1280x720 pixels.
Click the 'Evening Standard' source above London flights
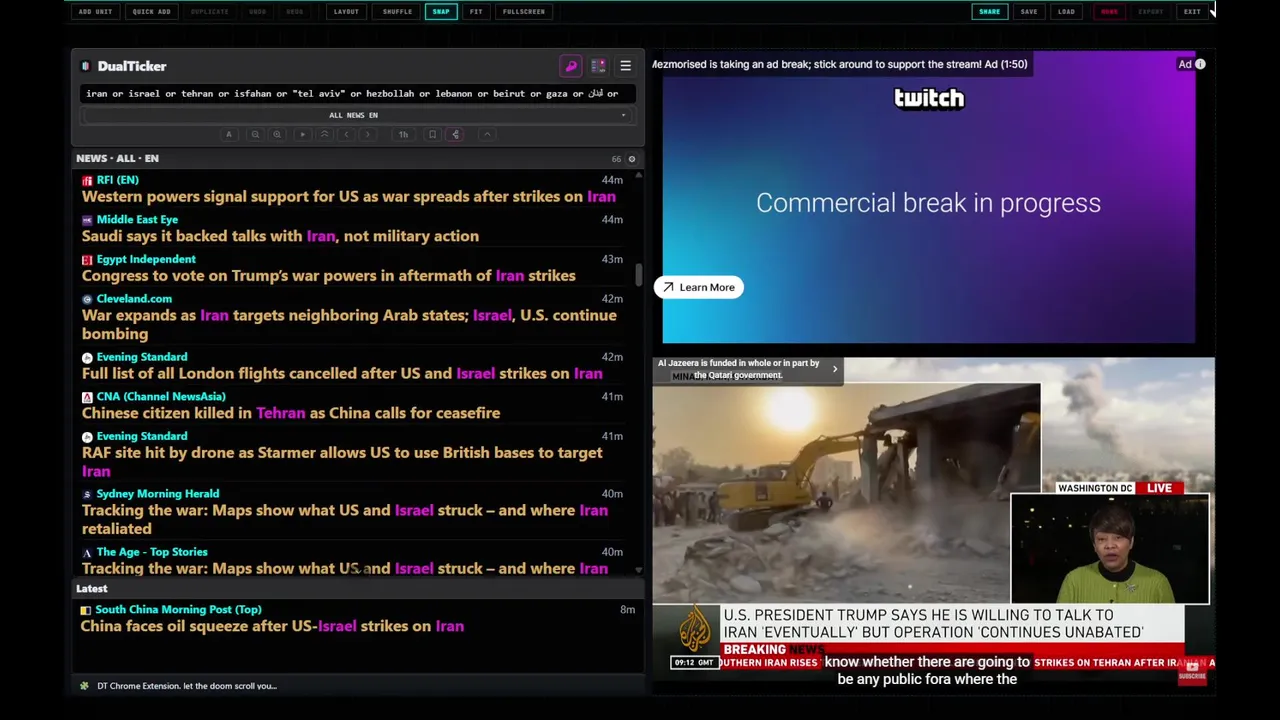click(142, 357)
